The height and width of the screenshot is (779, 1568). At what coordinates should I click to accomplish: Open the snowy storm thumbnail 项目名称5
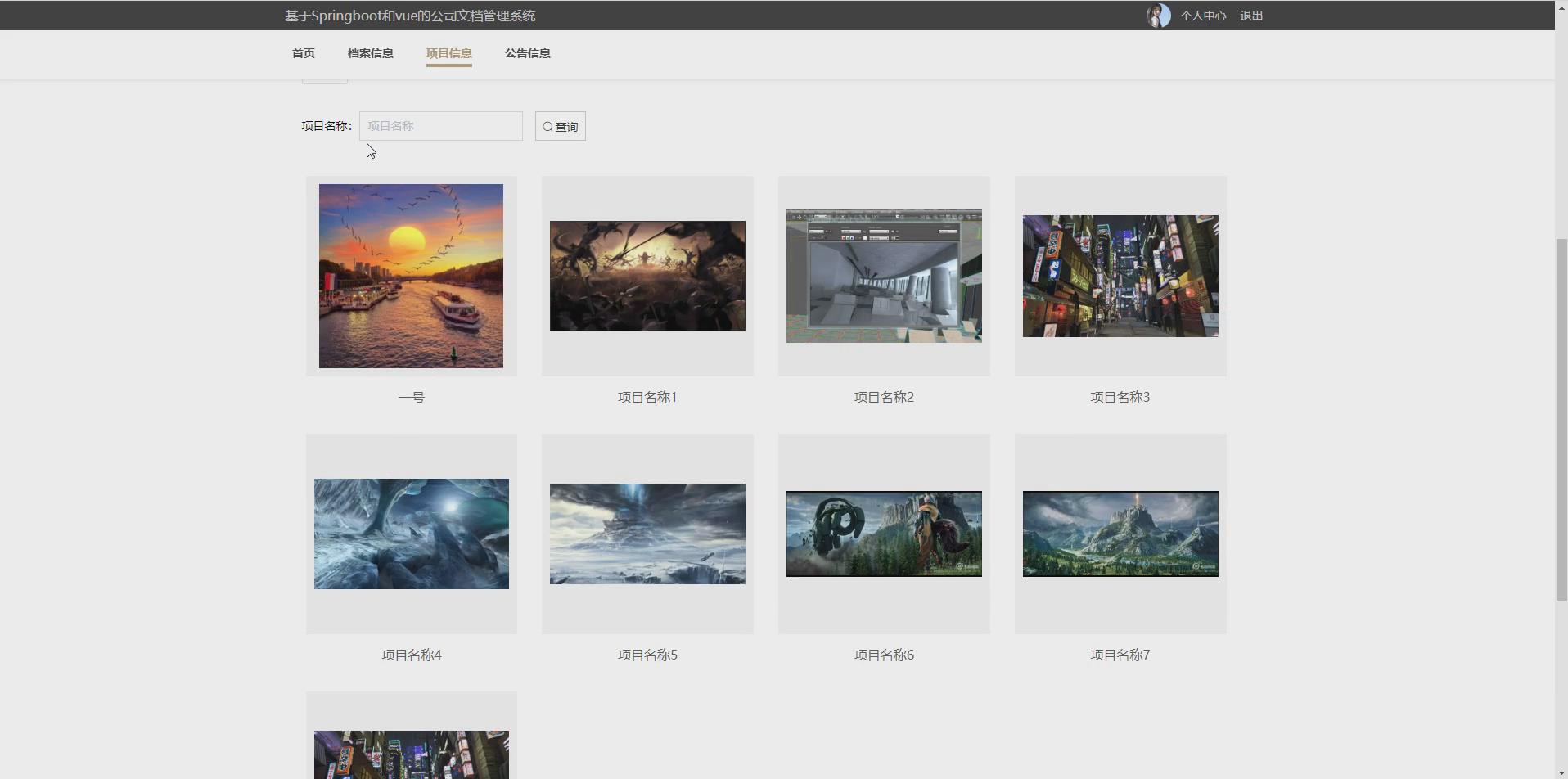[x=647, y=534]
